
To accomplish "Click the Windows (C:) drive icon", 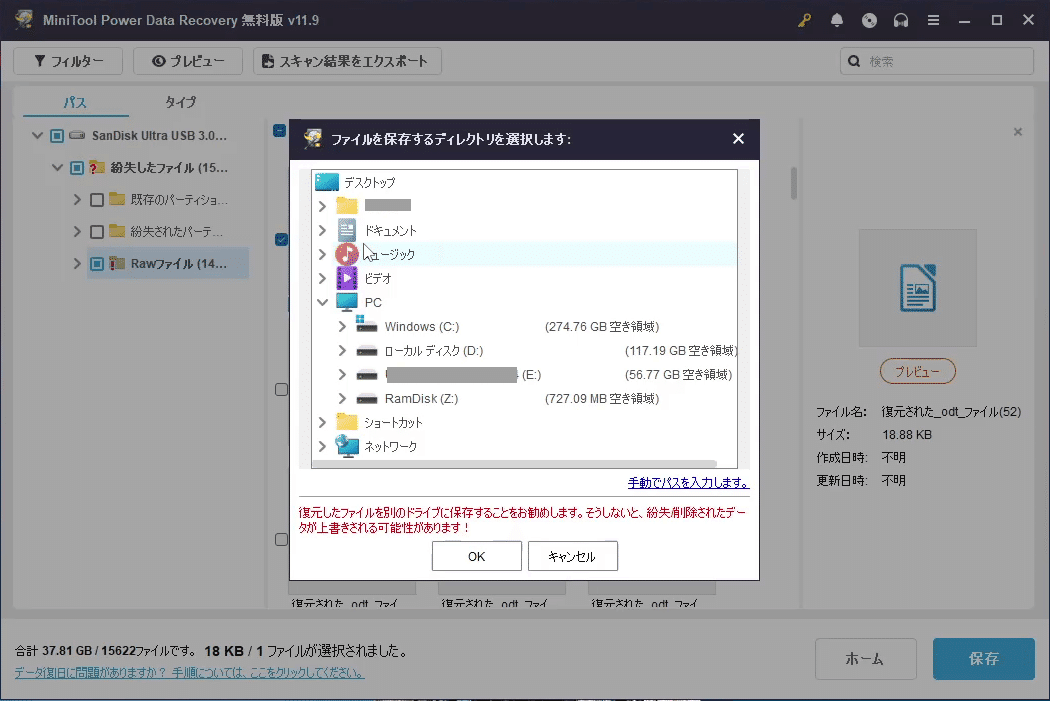I will (366, 325).
